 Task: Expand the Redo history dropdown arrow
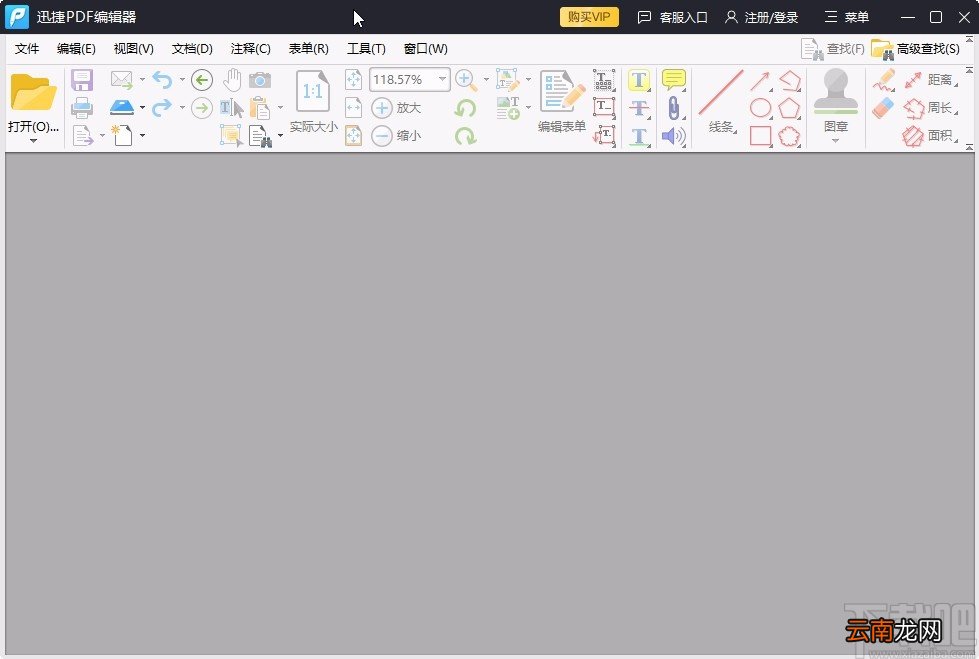click(x=182, y=107)
